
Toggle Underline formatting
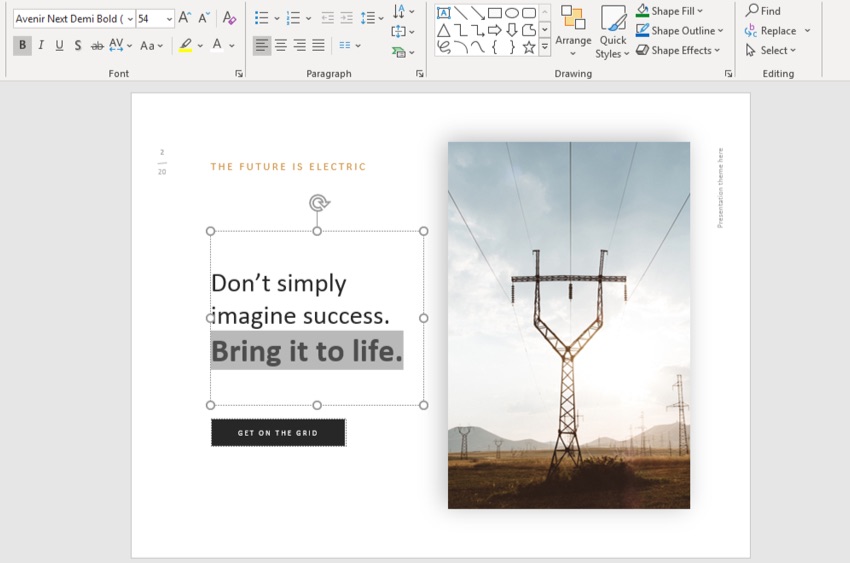pos(59,45)
